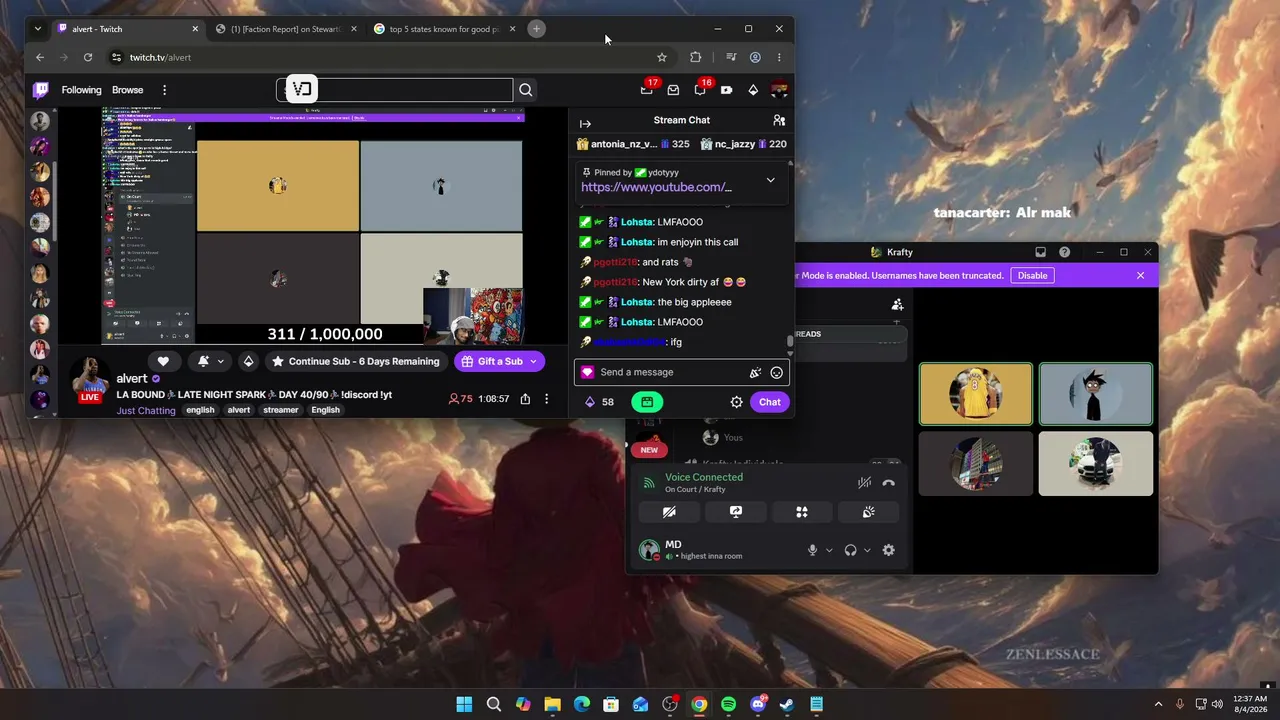Open the chat community users icon

click(x=779, y=120)
